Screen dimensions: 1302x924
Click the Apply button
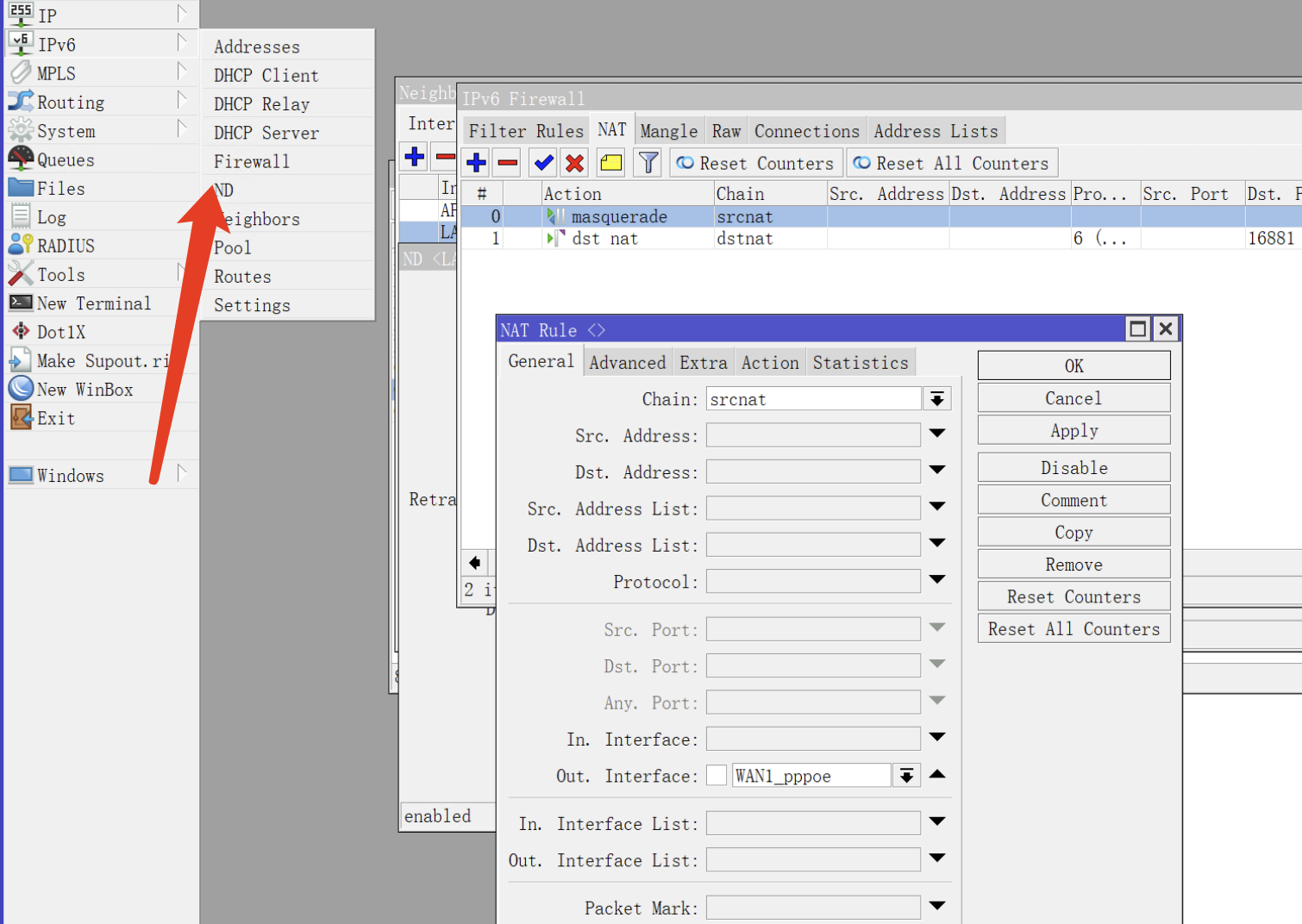1074,431
